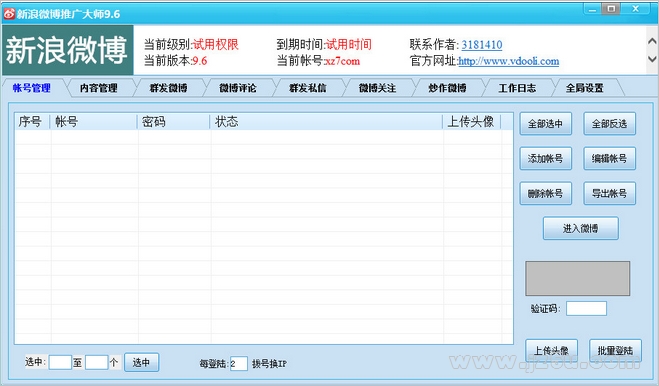View the 工作日志 tab
The width and height of the screenshot is (659, 386).
[x=517, y=88]
